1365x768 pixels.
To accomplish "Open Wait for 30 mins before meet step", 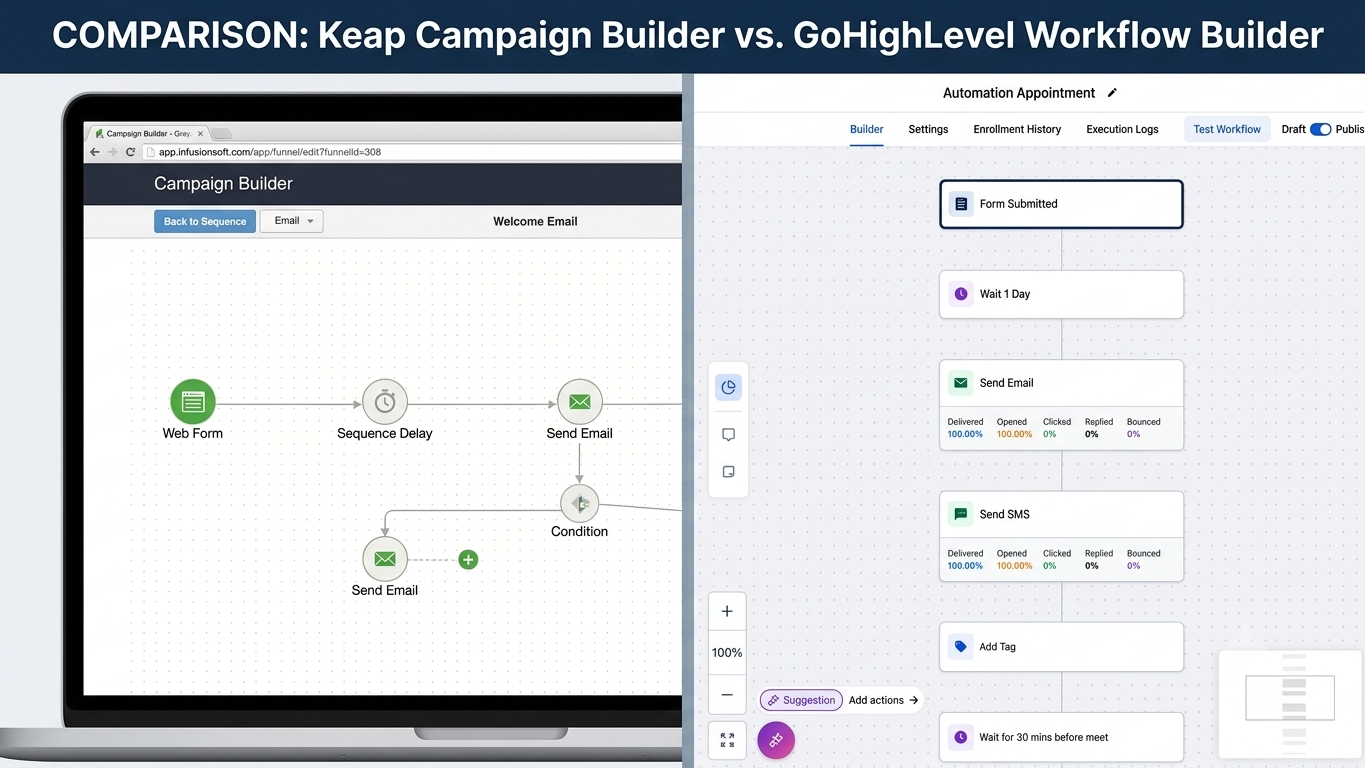I will 1061,737.
